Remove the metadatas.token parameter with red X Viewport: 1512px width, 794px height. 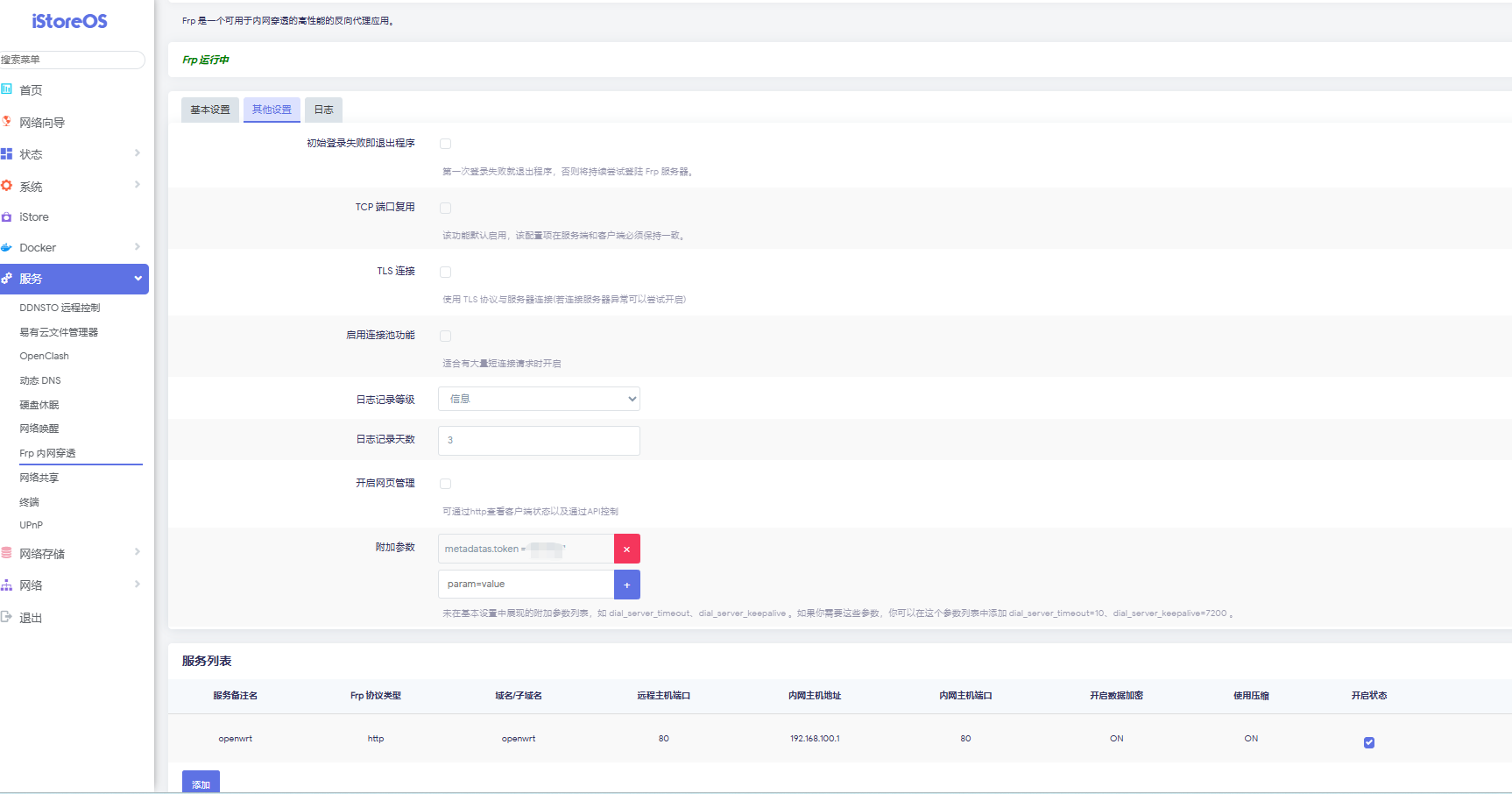[x=626, y=549]
